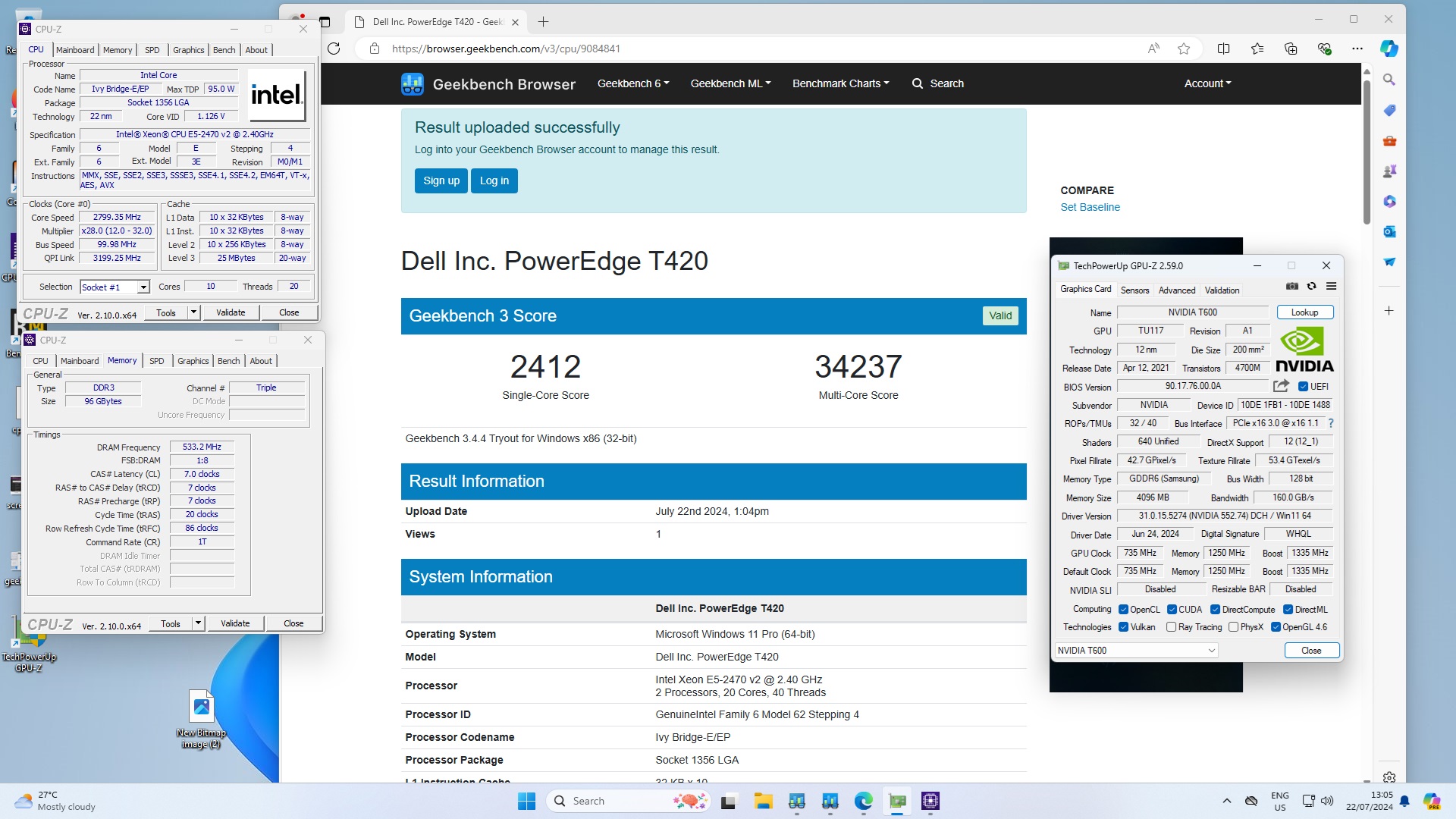This screenshot has width=1456, height=819.
Task: Open the Edge sidebar settings gear
Action: click(1389, 777)
